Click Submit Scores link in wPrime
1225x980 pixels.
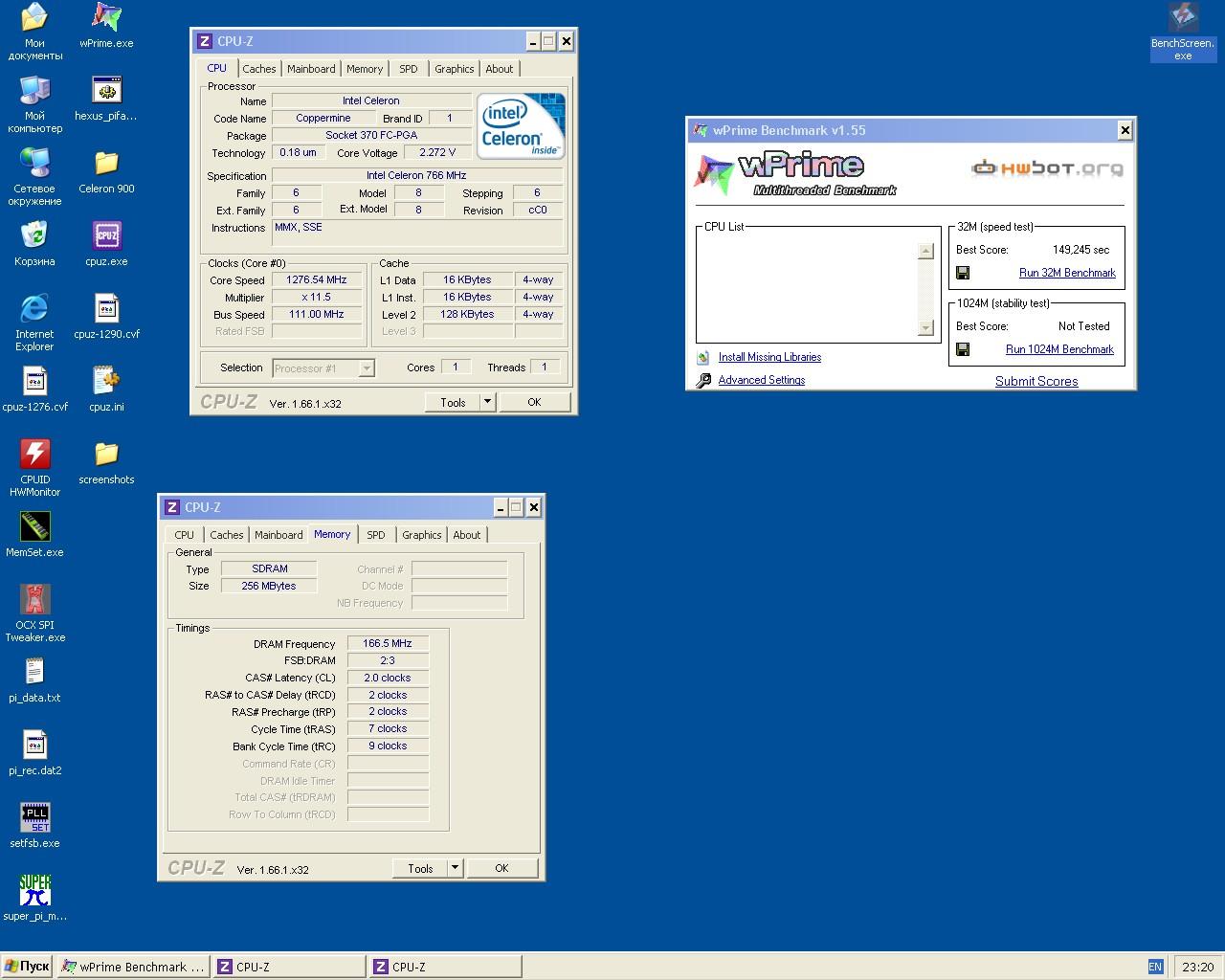coord(1036,381)
